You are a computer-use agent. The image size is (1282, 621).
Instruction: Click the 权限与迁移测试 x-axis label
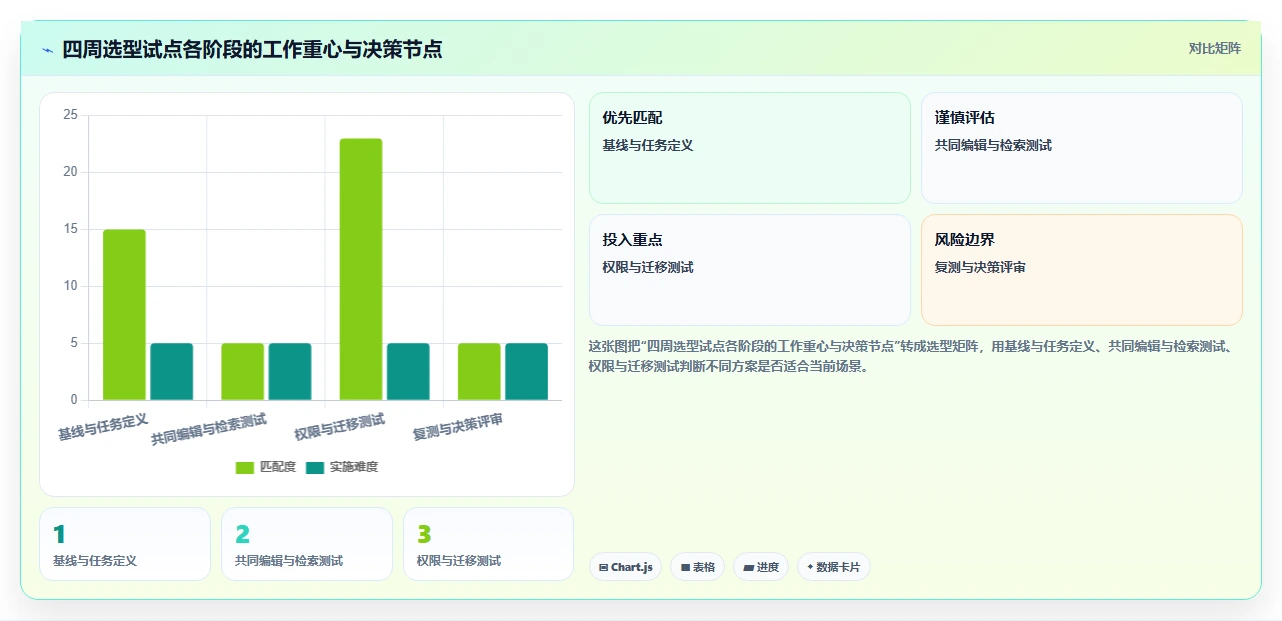pyautogui.click(x=340, y=427)
